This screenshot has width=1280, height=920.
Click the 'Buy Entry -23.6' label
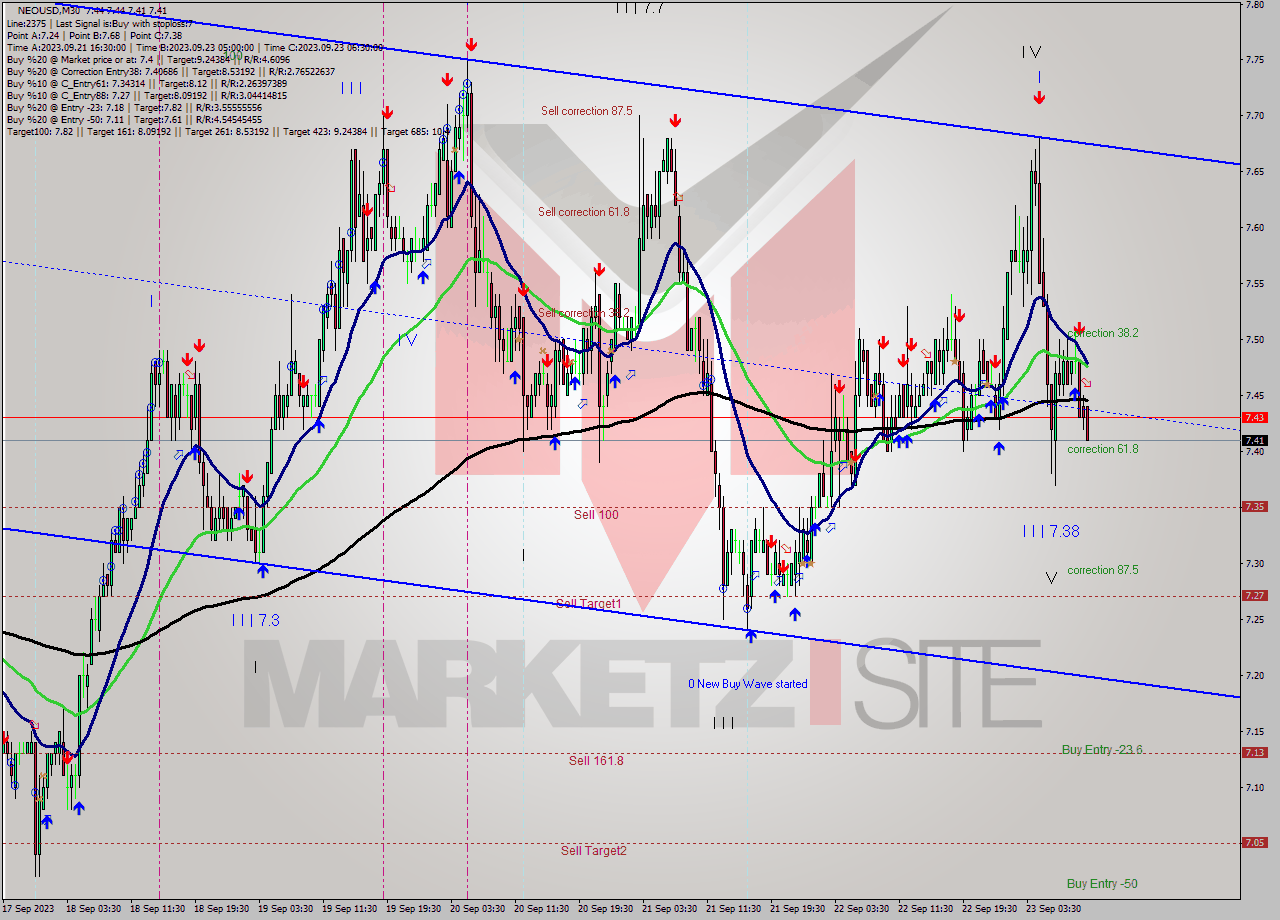[1101, 750]
